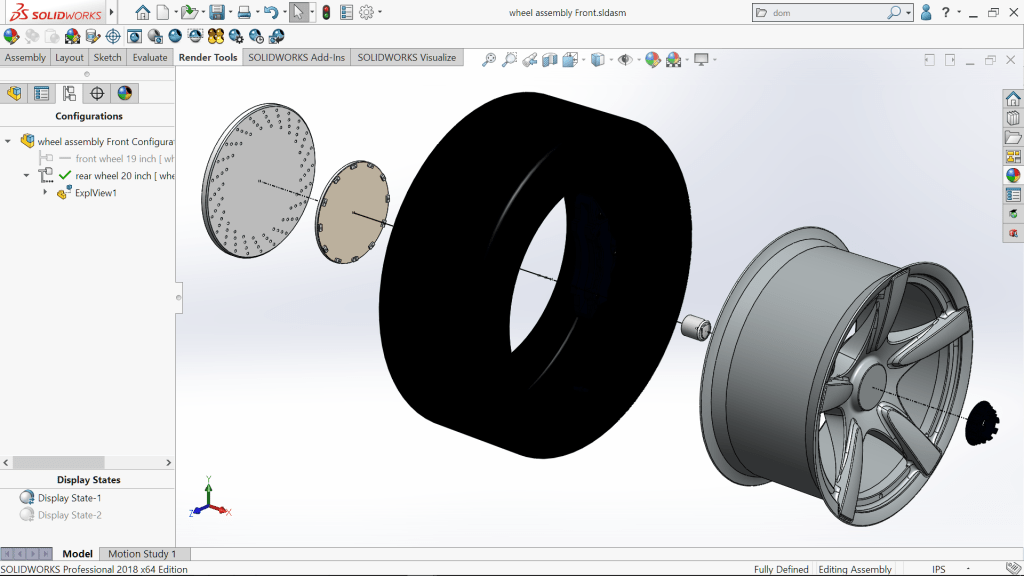The height and width of the screenshot is (576, 1024).
Task: Switch to the Evaluate tab
Action: tap(150, 57)
